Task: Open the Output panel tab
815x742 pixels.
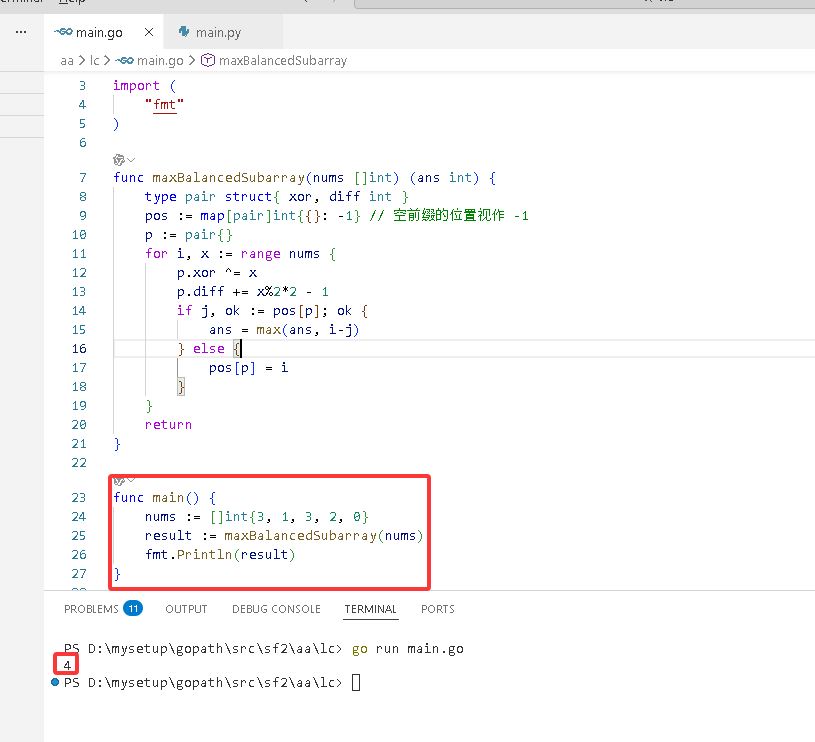Action: pos(186,609)
